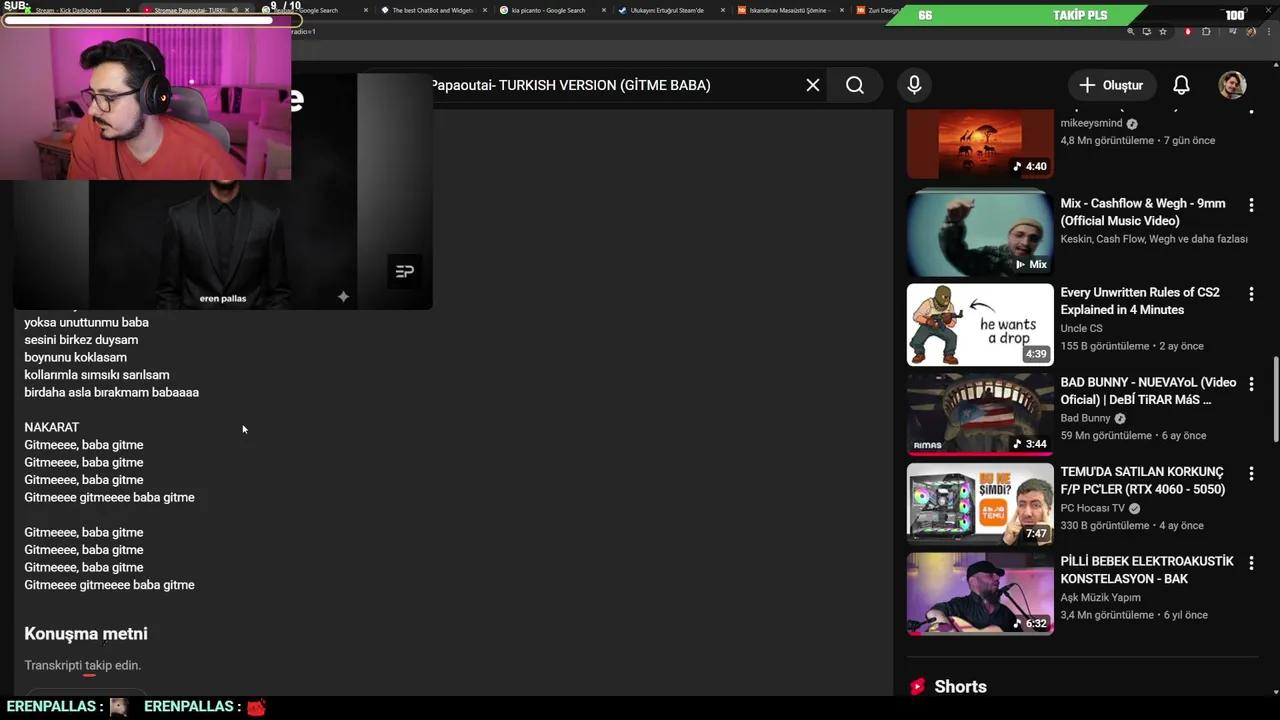Open the YouTube account avatar menu
This screenshot has width=1280, height=720.
point(1232,85)
